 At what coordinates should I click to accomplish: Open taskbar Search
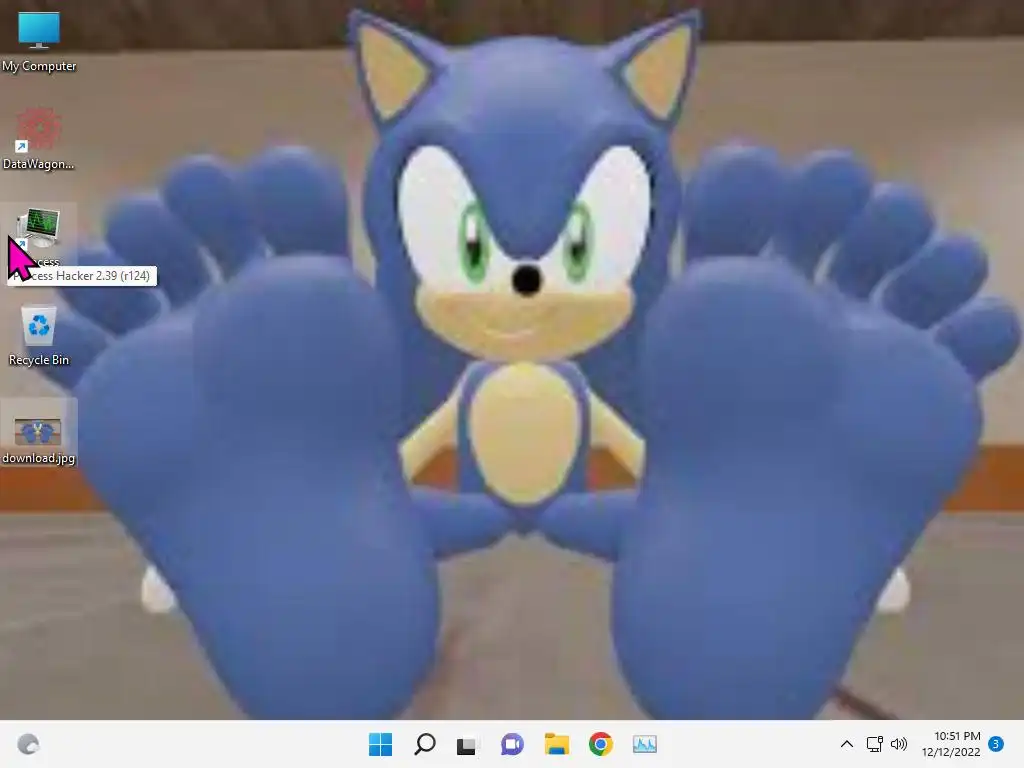click(424, 744)
